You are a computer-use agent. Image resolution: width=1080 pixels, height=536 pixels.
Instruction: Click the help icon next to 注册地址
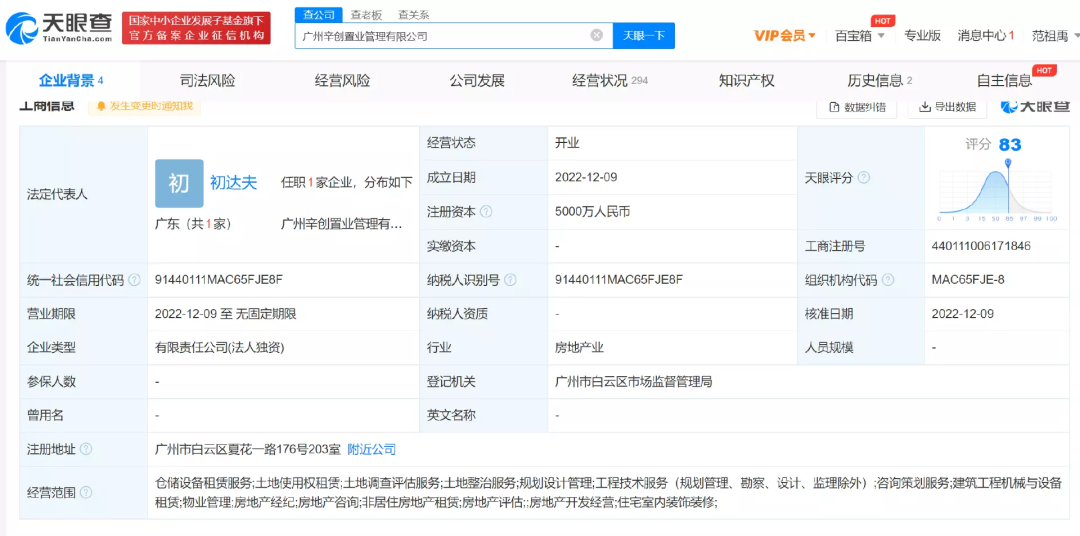click(x=85, y=450)
